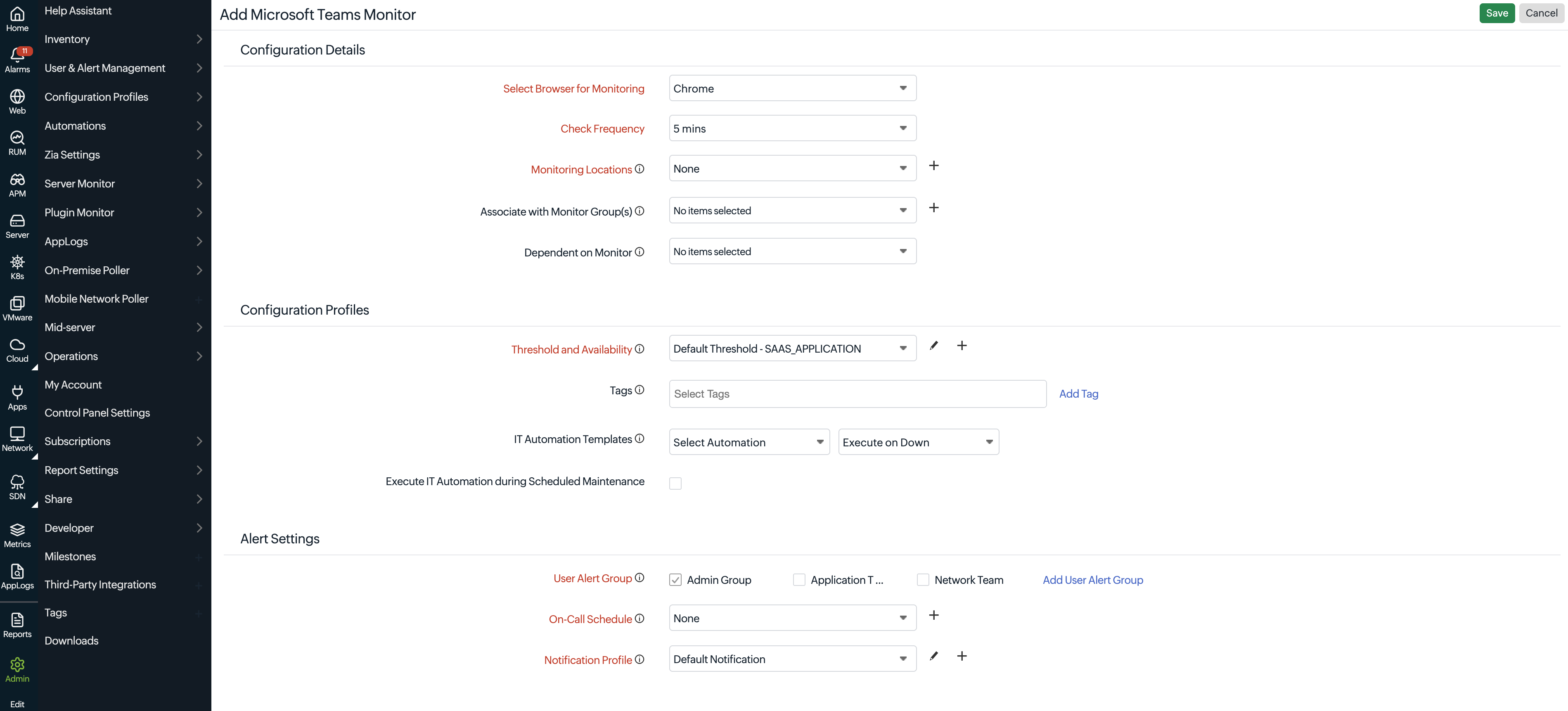The width and height of the screenshot is (1568, 711).
Task: Enable IT Automation during Scheduled Maintenance
Action: click(675, 483)
